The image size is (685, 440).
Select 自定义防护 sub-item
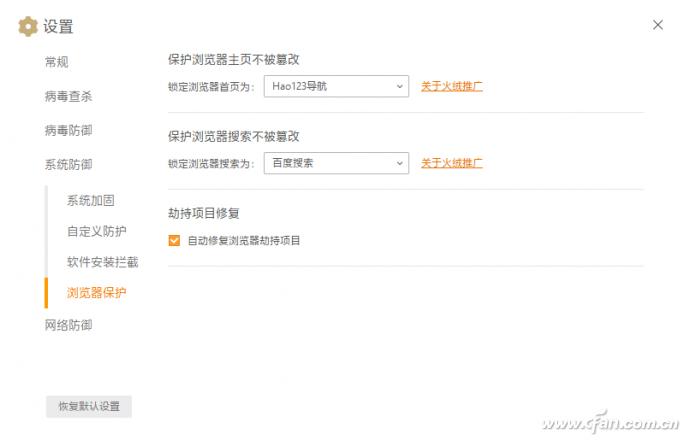coord(97,231)
